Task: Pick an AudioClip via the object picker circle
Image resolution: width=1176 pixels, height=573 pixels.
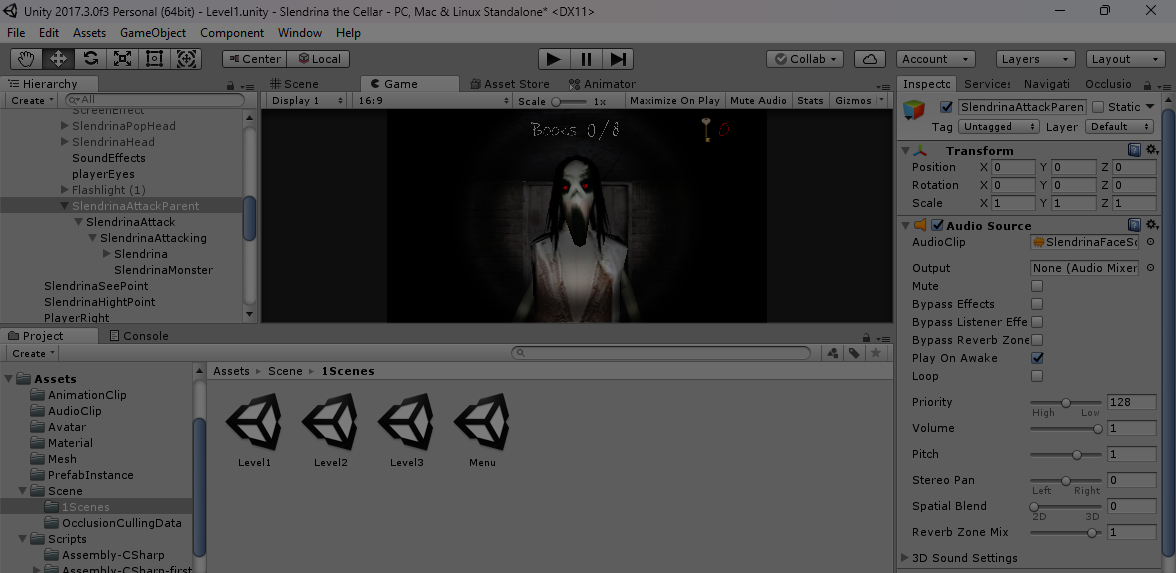Action: click(1150, 242)
